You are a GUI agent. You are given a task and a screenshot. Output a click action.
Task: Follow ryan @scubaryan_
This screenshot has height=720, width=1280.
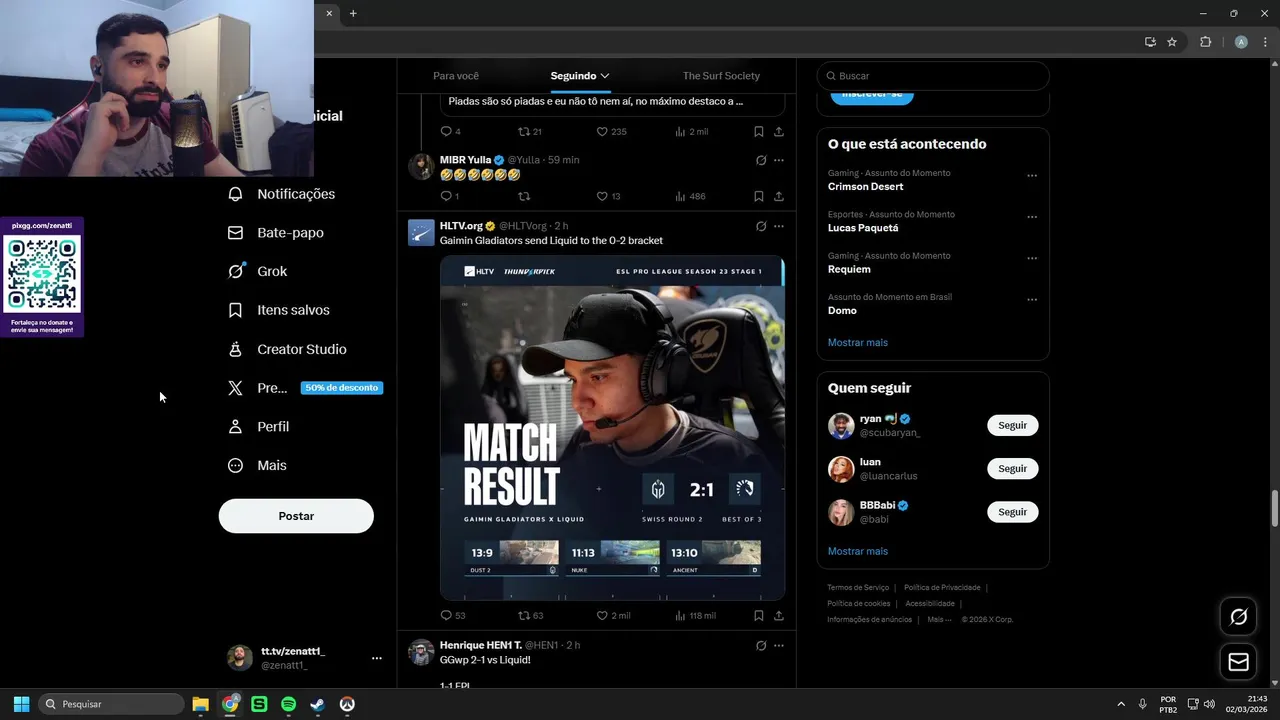[1012, 425]
